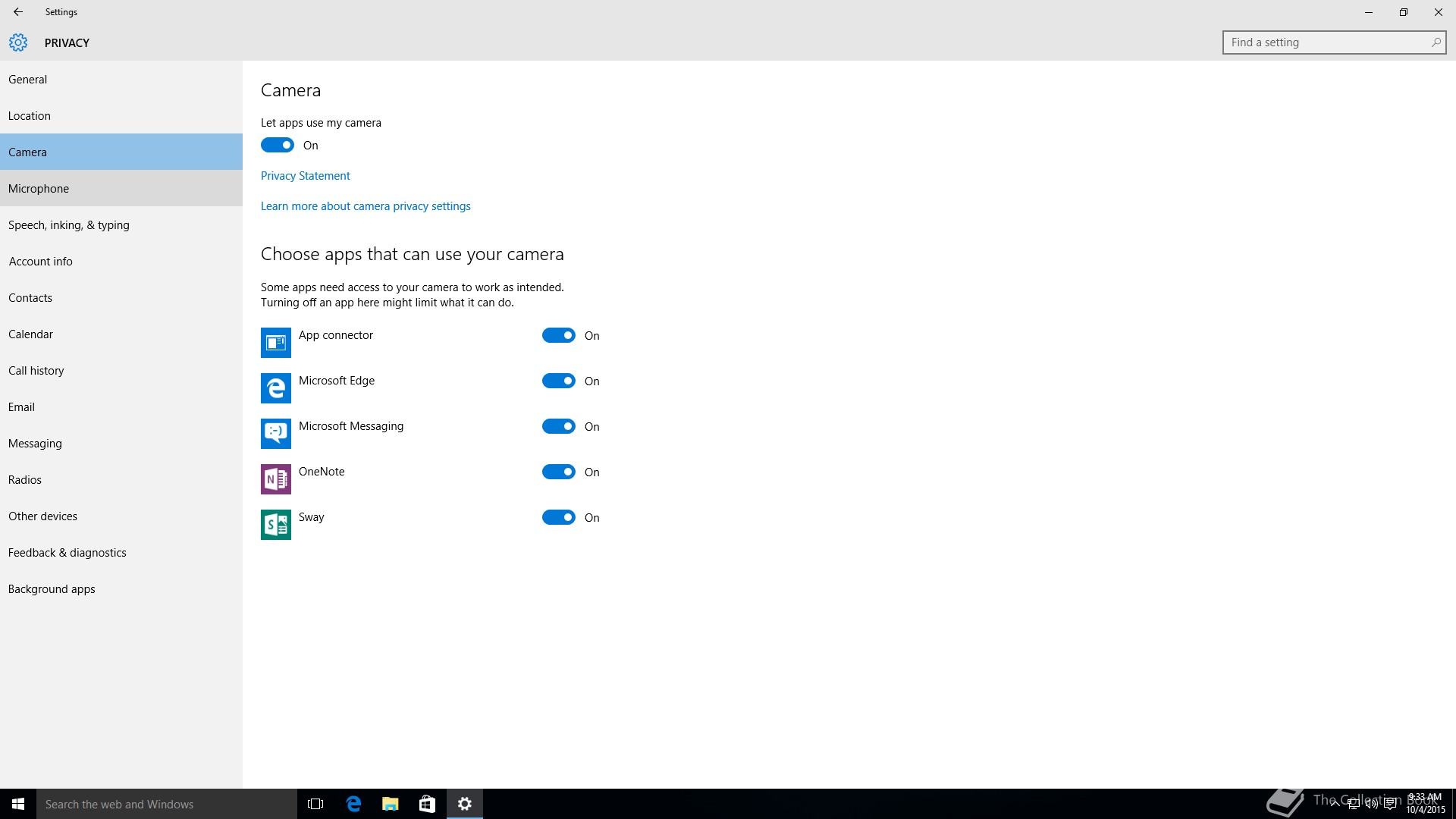
Task: Click the Microsoft Edge app icon in list
Action: [x=276, y=388]
